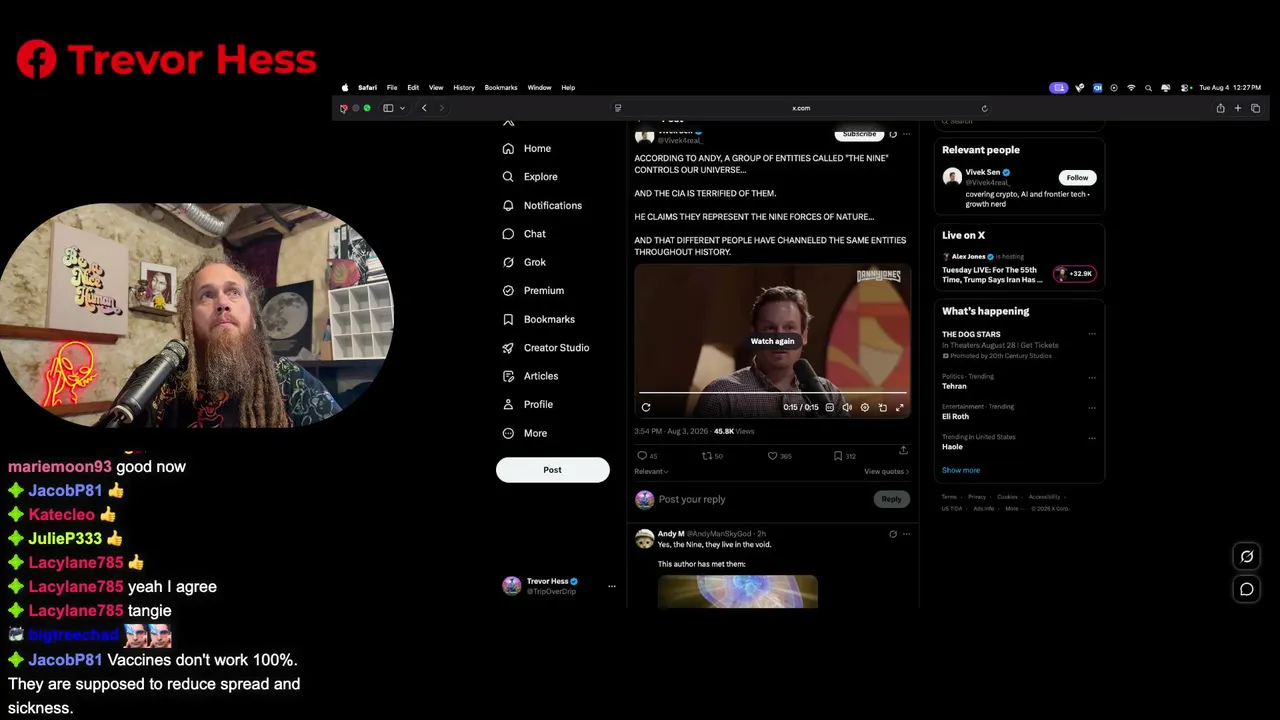Open macOS Control Center icon
The height and width of the screenshot is (720, 1280).
1184,88
